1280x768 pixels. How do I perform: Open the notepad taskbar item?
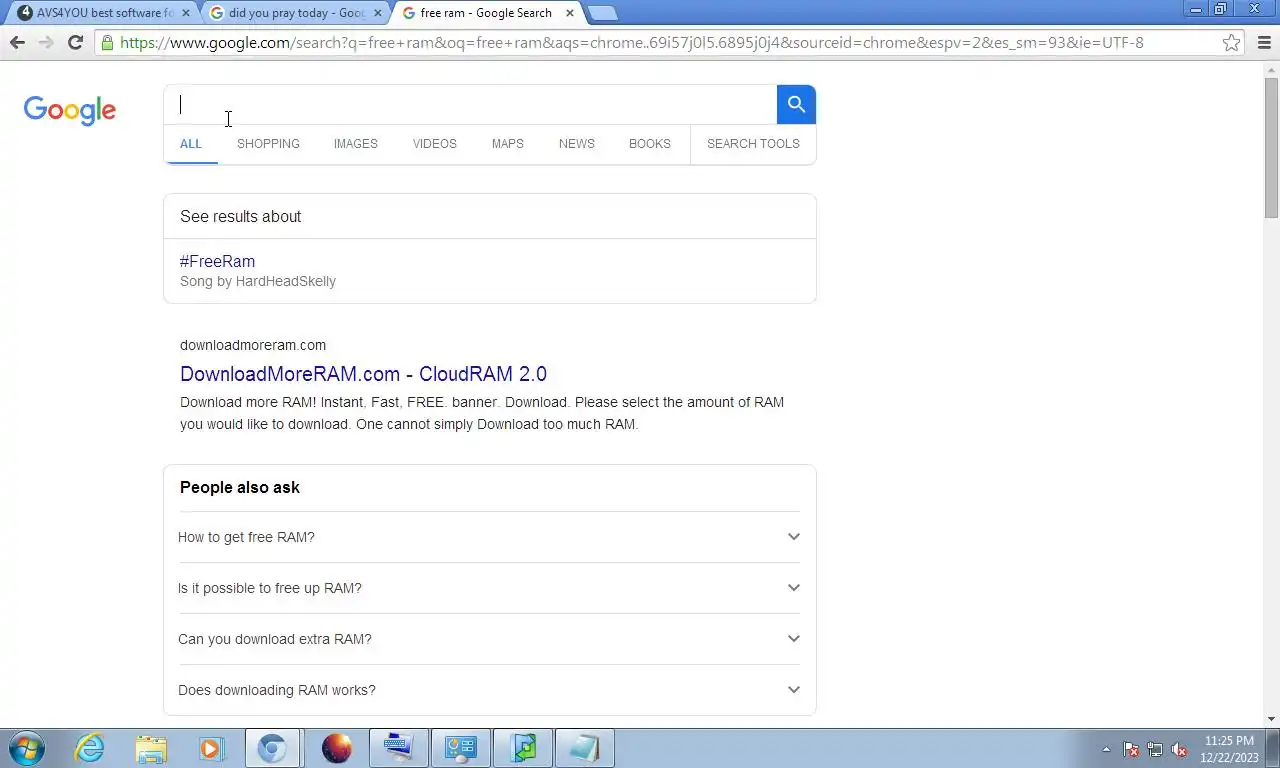584,748
